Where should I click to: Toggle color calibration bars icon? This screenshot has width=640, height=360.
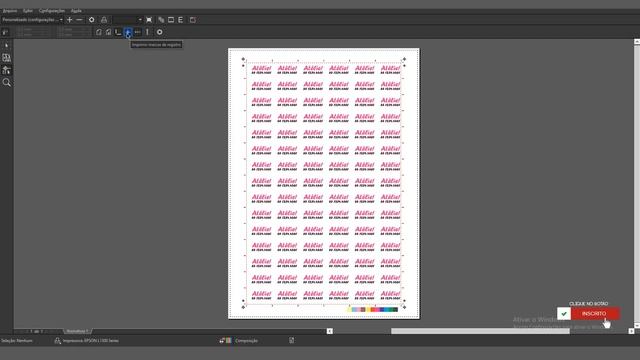point(138,32)
